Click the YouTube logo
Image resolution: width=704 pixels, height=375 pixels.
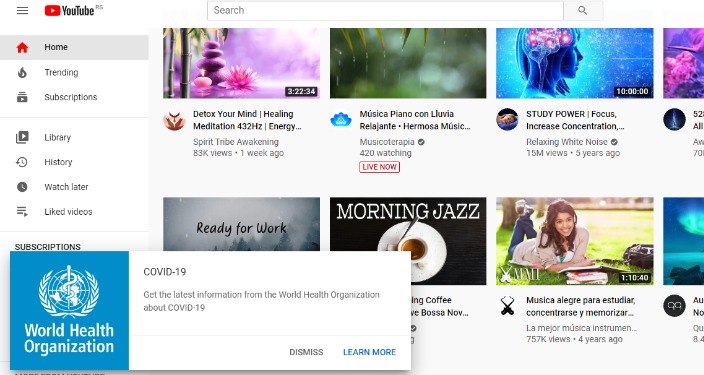pyautogui.click(x=70, y=10)
